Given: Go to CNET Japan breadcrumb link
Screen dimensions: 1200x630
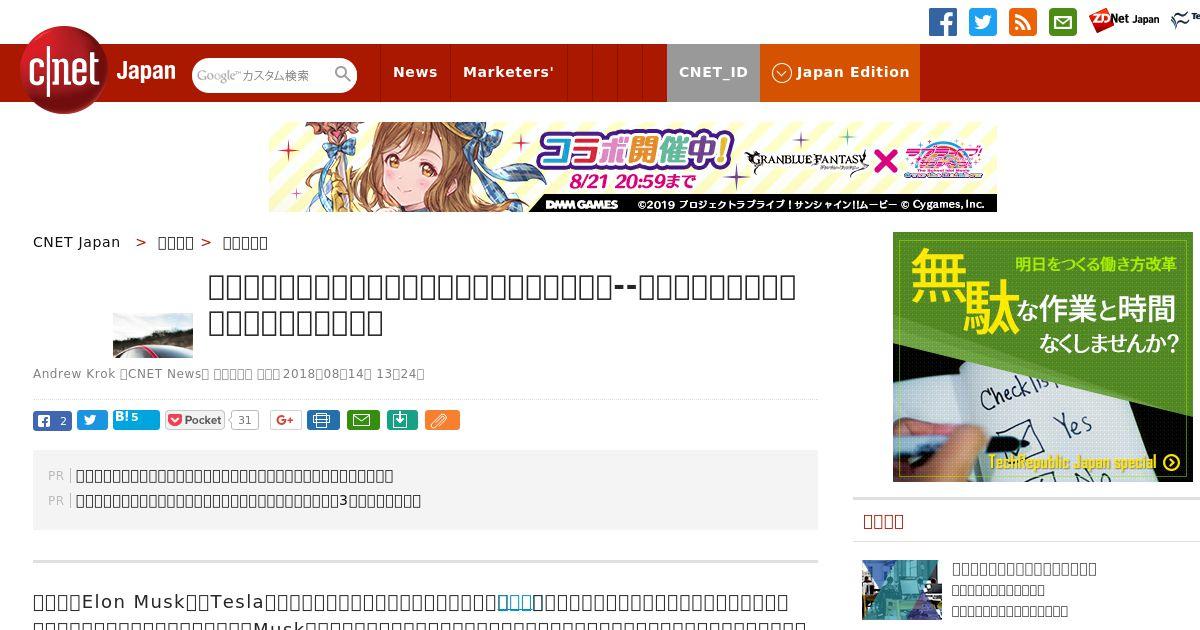Looking at the screenshot, I should click(77, 242).
